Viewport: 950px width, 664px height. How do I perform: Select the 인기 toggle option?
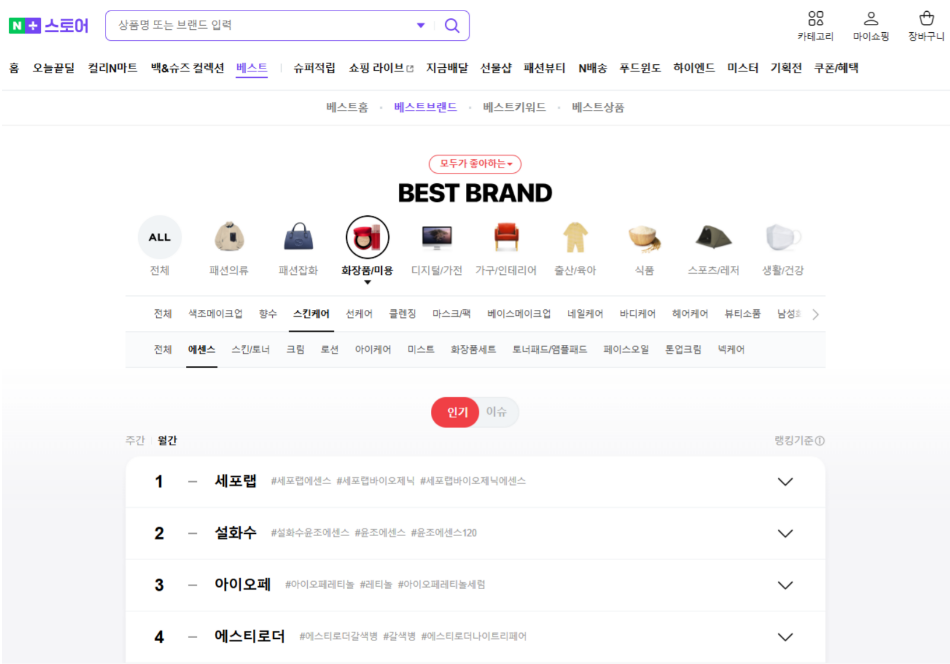457,412
